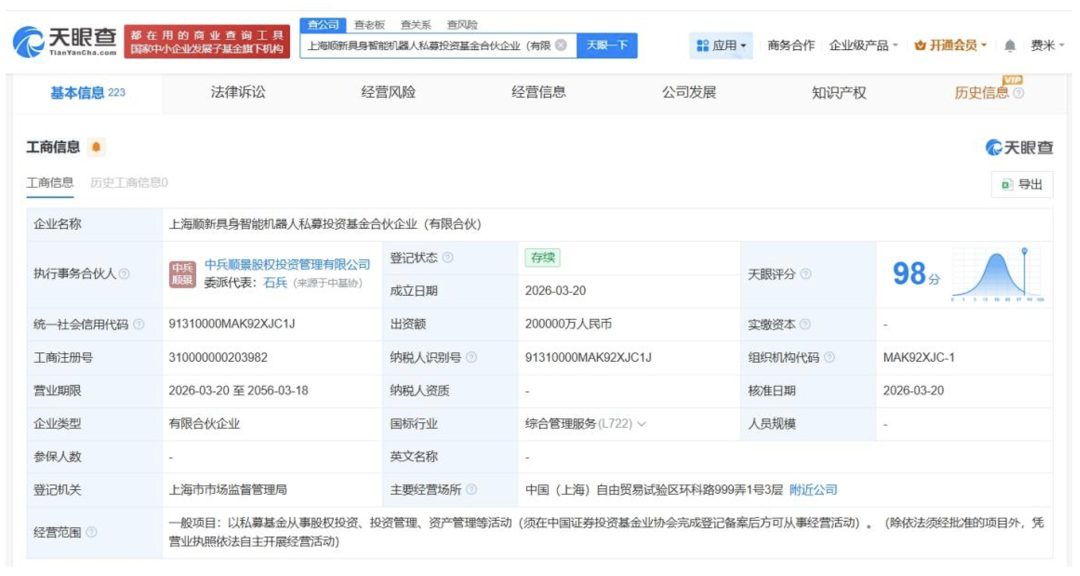Screen dimensions: 1080x576
Task: Select the 查老板 search tab
Action: pos(369,25)
